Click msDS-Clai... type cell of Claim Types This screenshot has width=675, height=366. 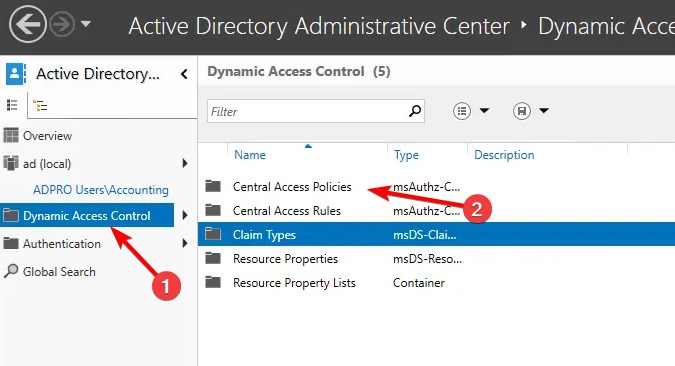pyautogui.click(x=425, y=235)
